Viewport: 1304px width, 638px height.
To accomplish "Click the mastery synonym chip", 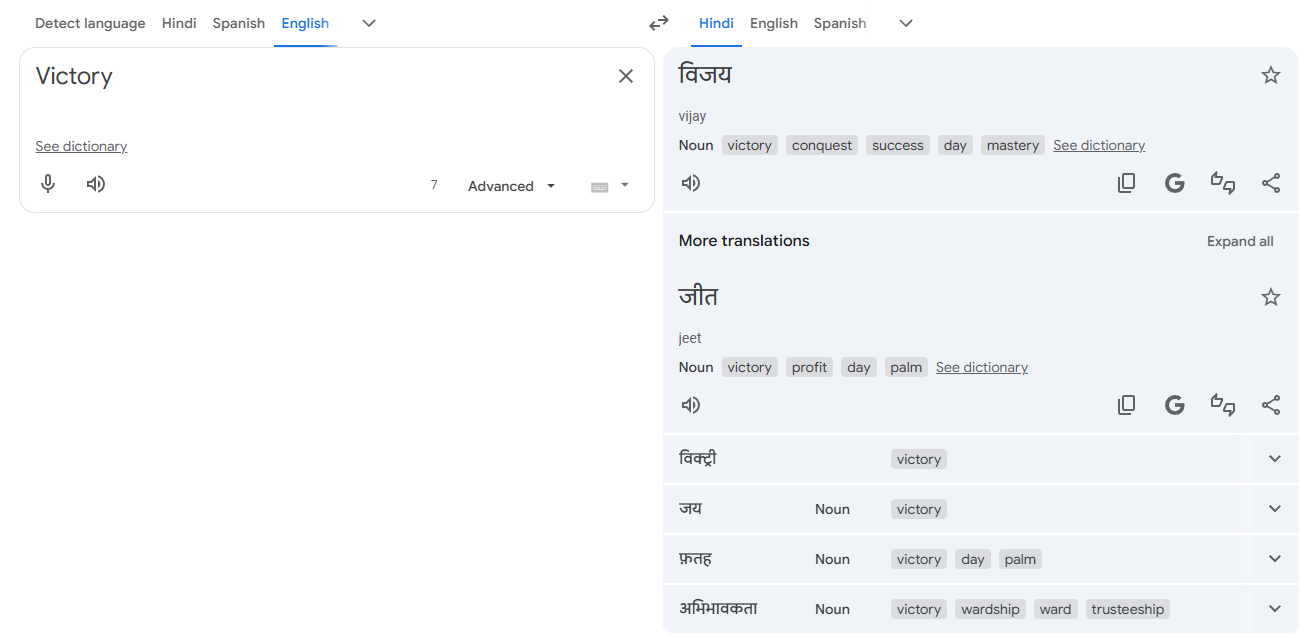I will 1013,145.
